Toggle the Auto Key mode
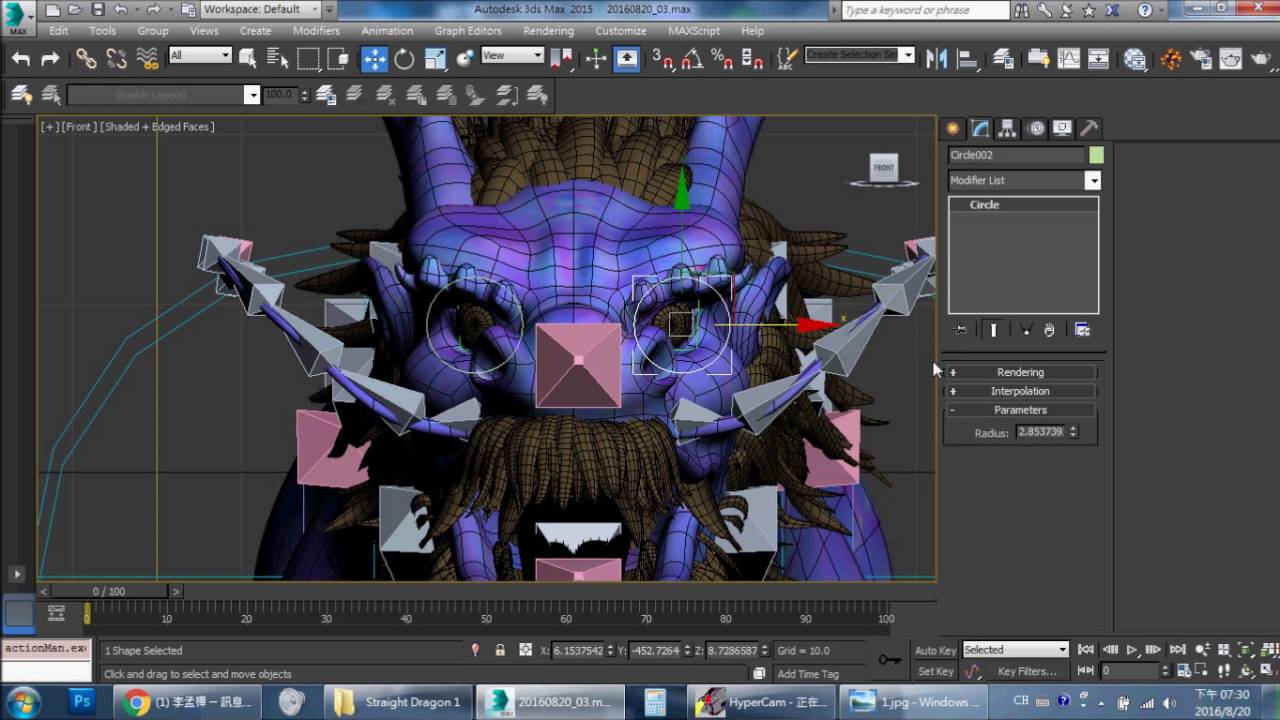 [935, 650]
